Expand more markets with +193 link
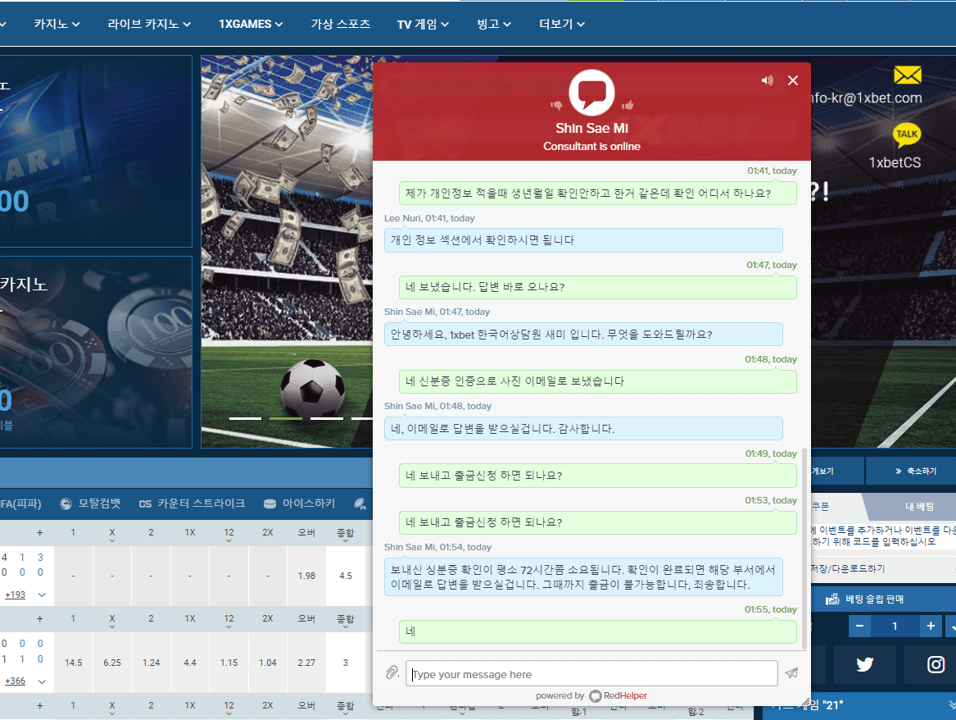This screenshot has width=956, height=720. coord(15,594)
